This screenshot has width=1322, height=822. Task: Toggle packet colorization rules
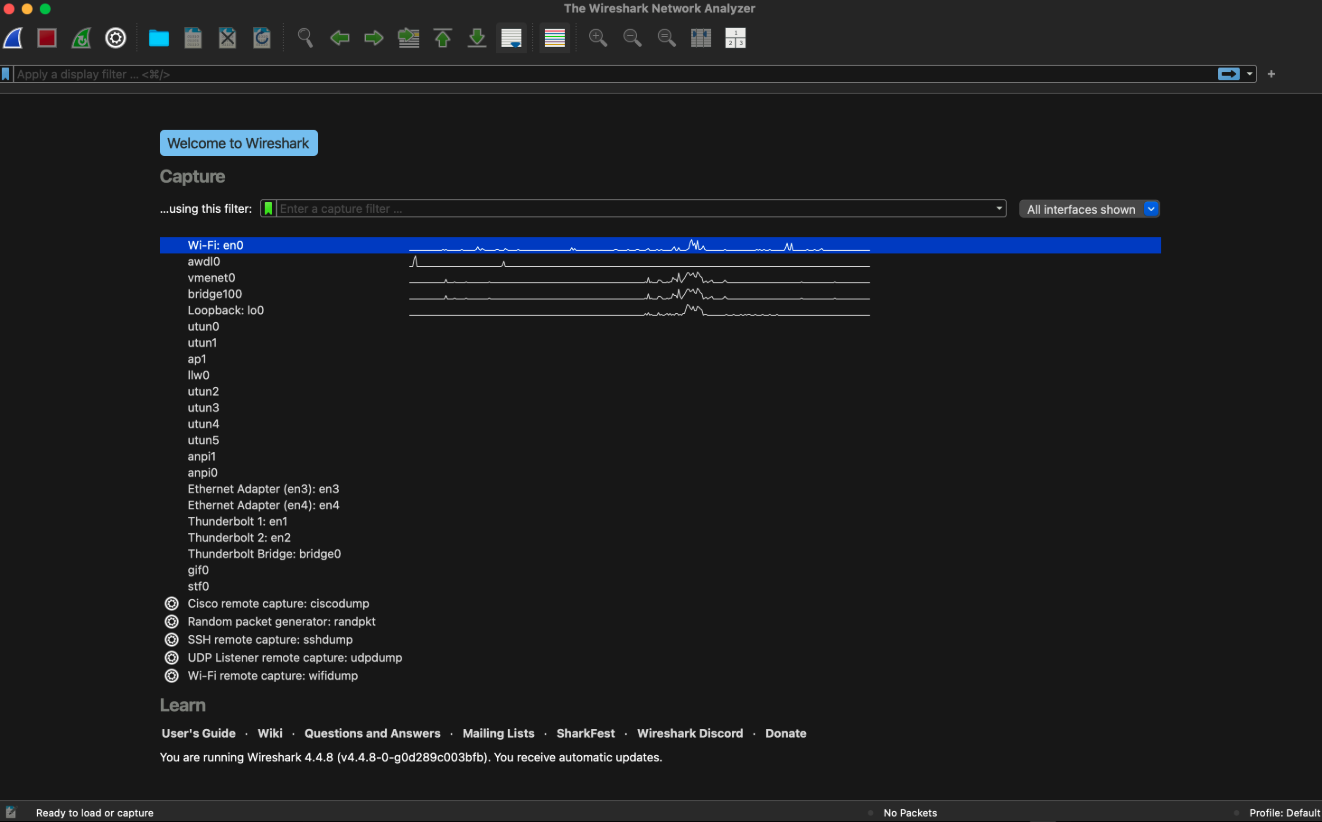point(554,38)
